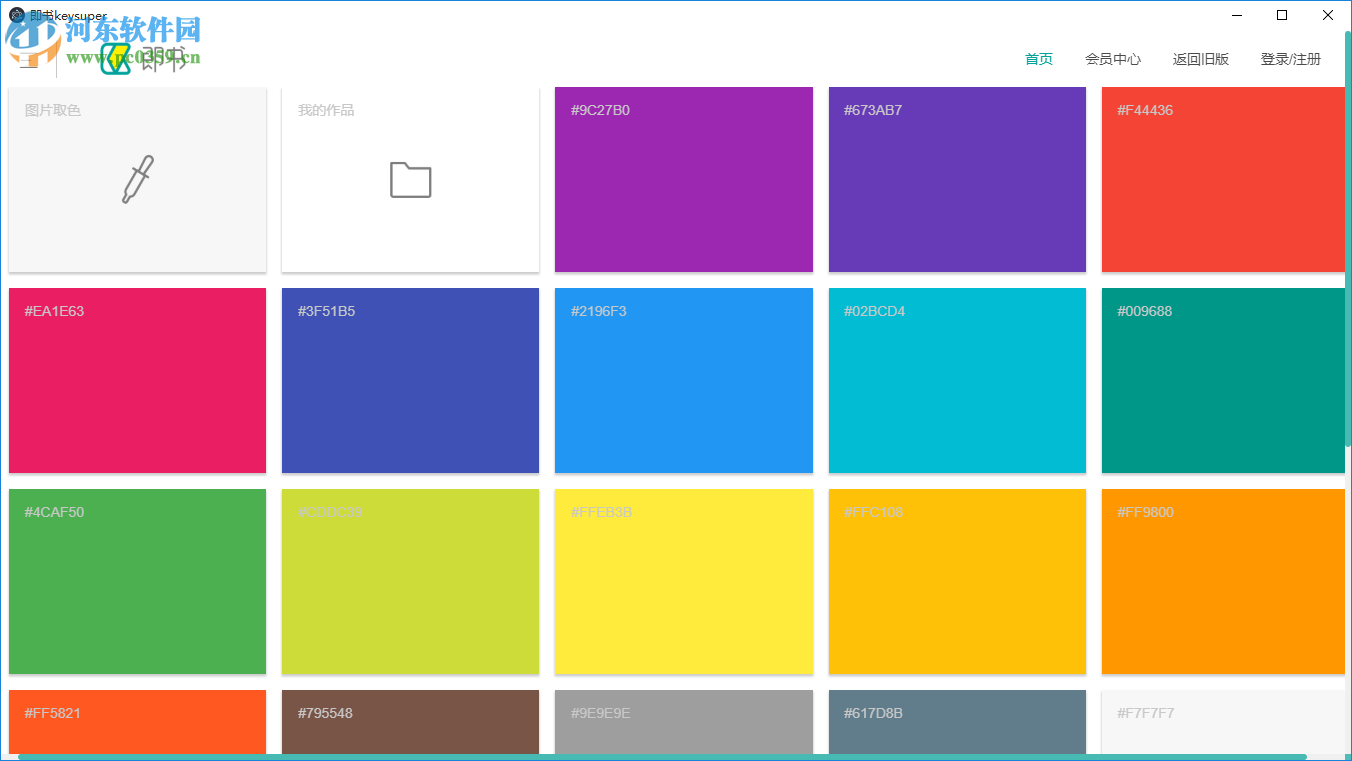Select the grey #9E9E9E swatch
Screen dimensions: 1352x761
point(684,721)
